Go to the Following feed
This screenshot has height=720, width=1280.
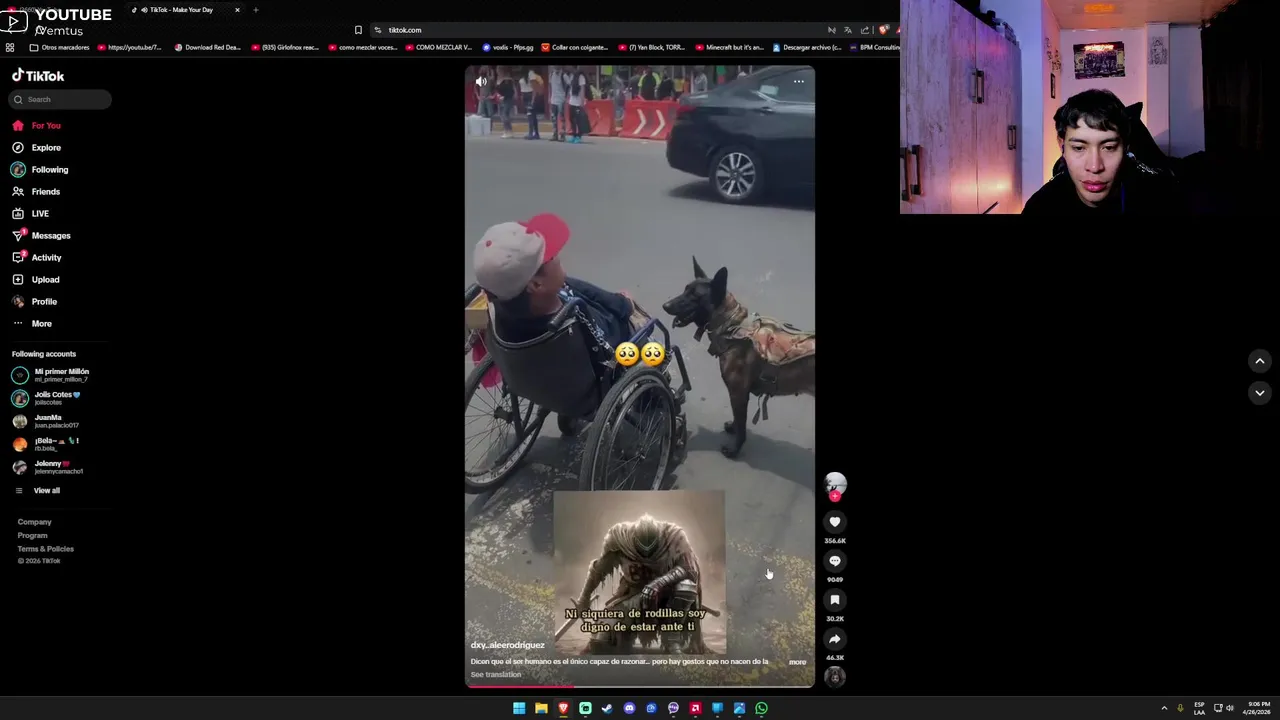[x=40, y=170]
